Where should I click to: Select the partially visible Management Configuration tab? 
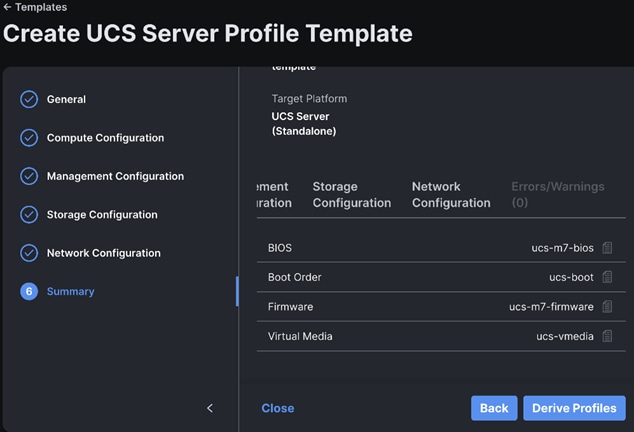(274, 195)
